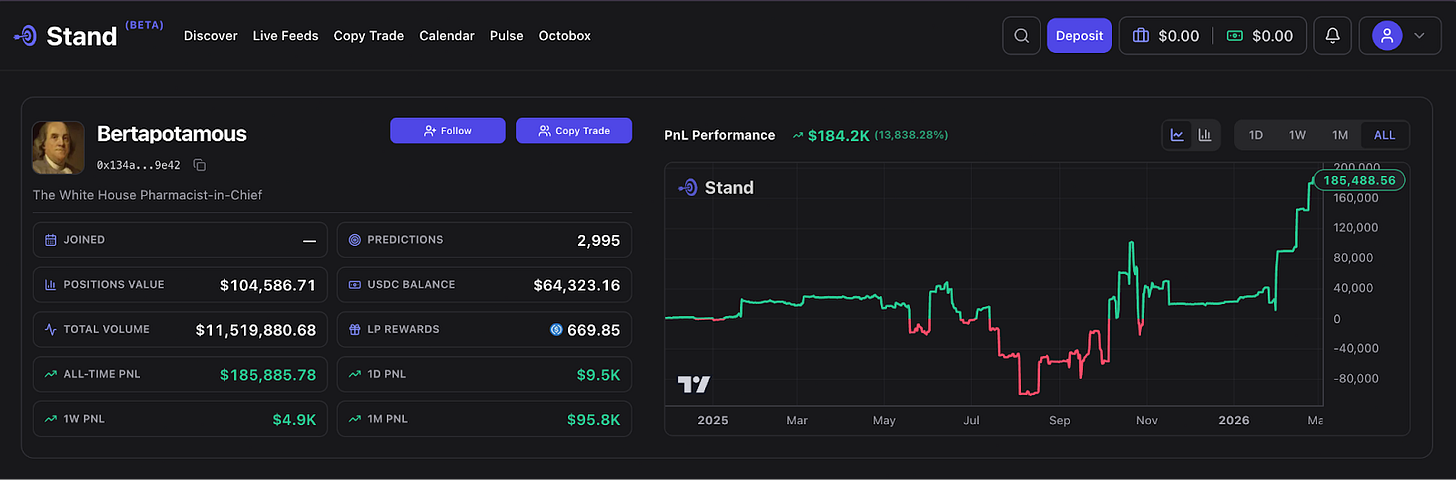
Task: Click the USDC coin icon beside 669.85
Action: point(556,330)
